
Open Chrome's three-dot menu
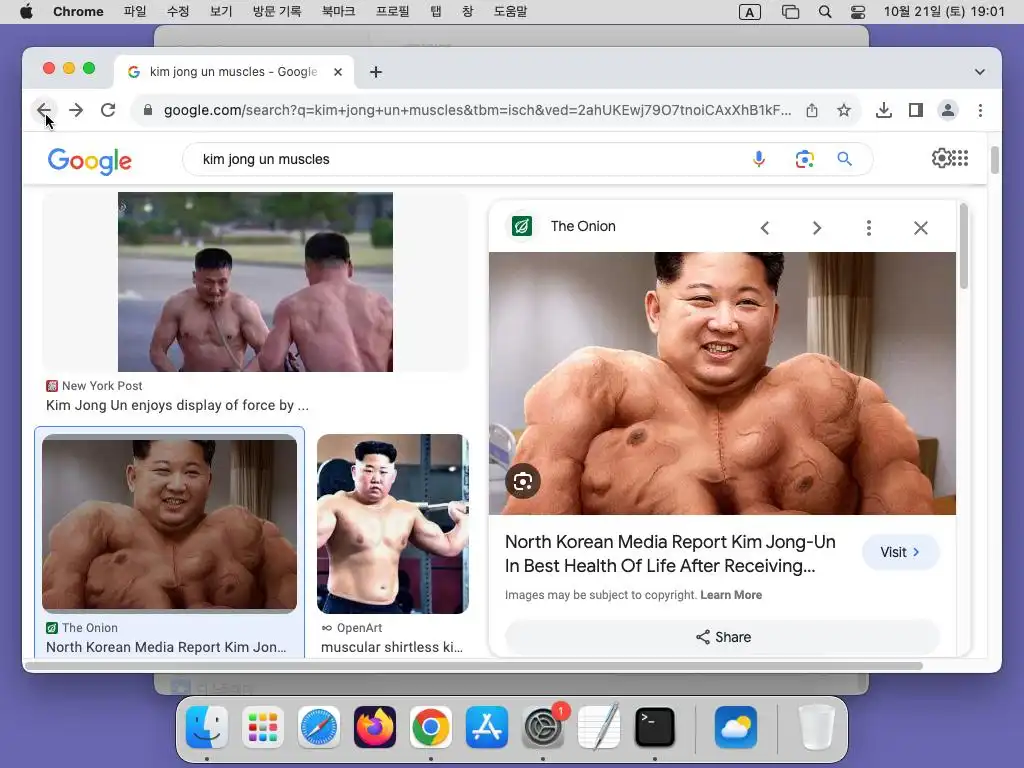[x=980, y=110]
